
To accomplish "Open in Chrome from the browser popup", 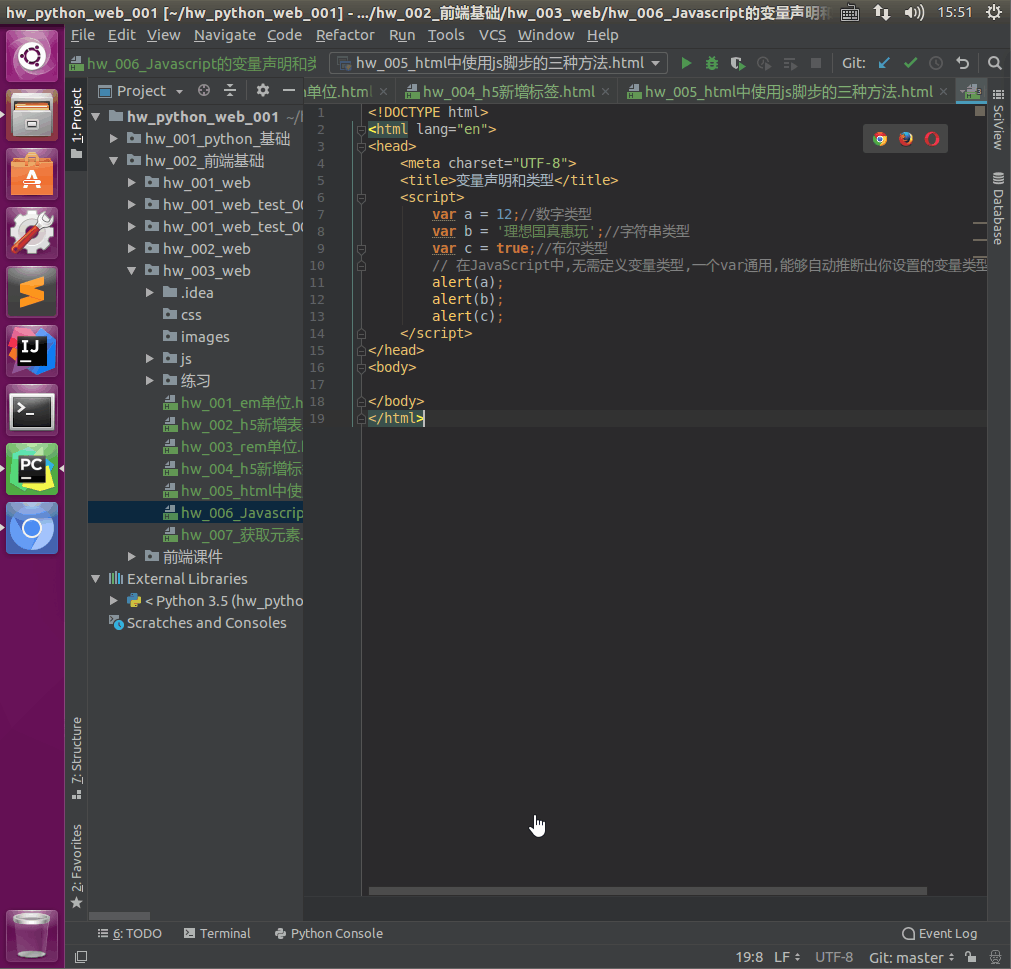I will [880, 139].
